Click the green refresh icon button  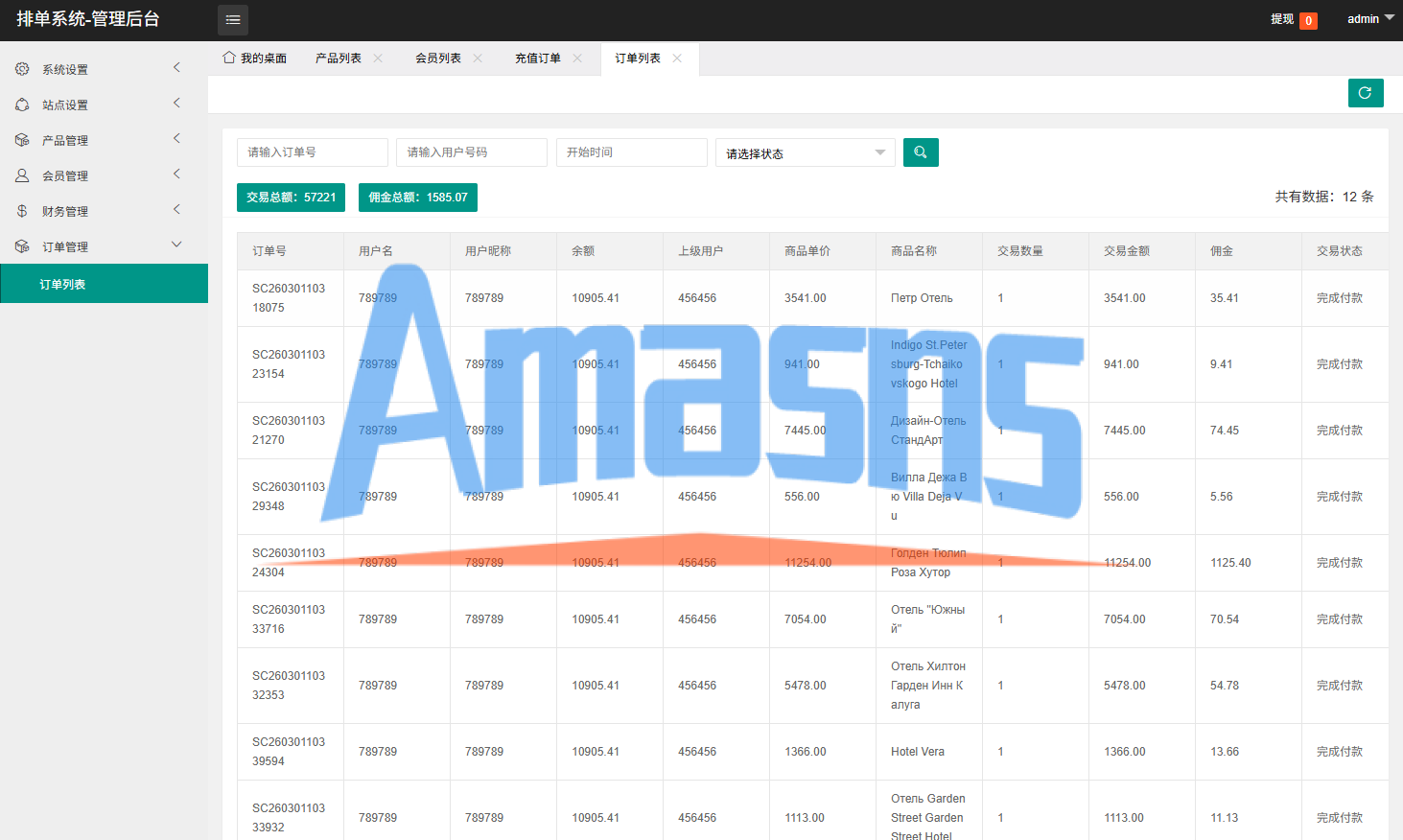[1366, 93]
